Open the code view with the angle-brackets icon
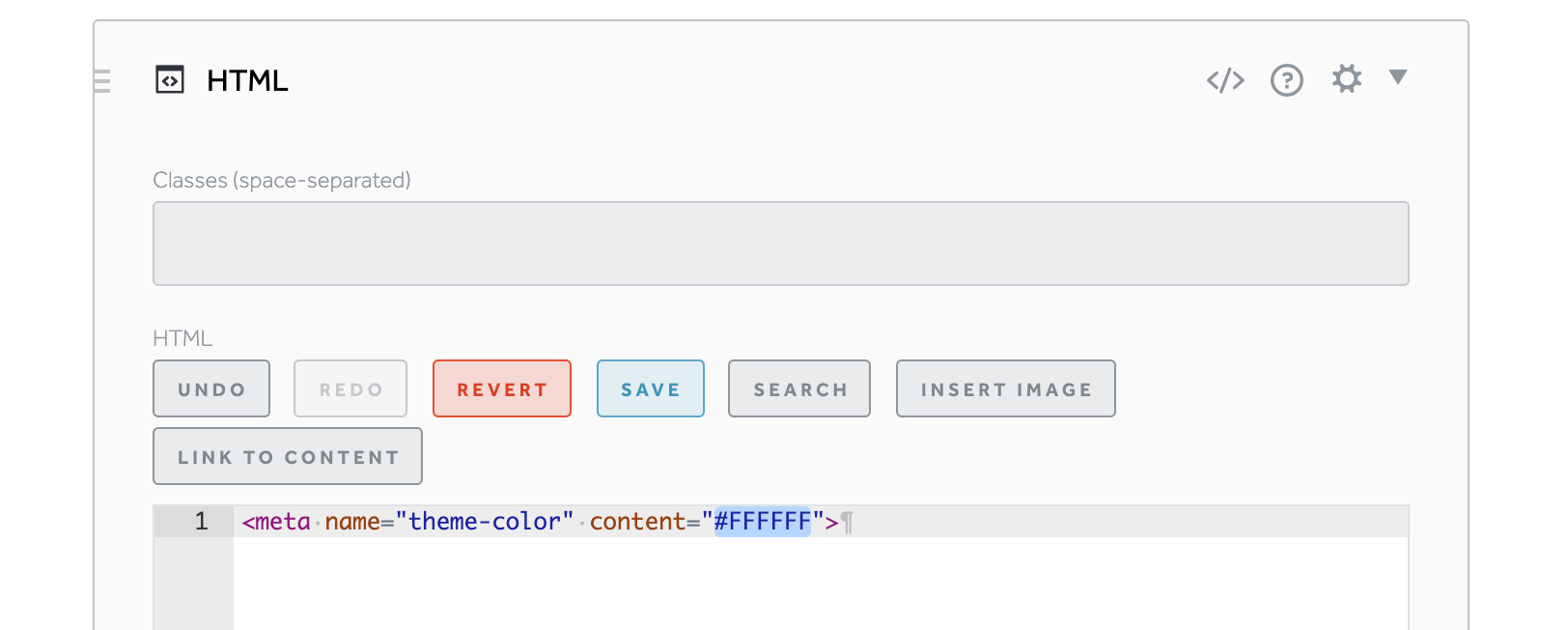Viewport: 1568px width, 630px height. pos(1225,80)
